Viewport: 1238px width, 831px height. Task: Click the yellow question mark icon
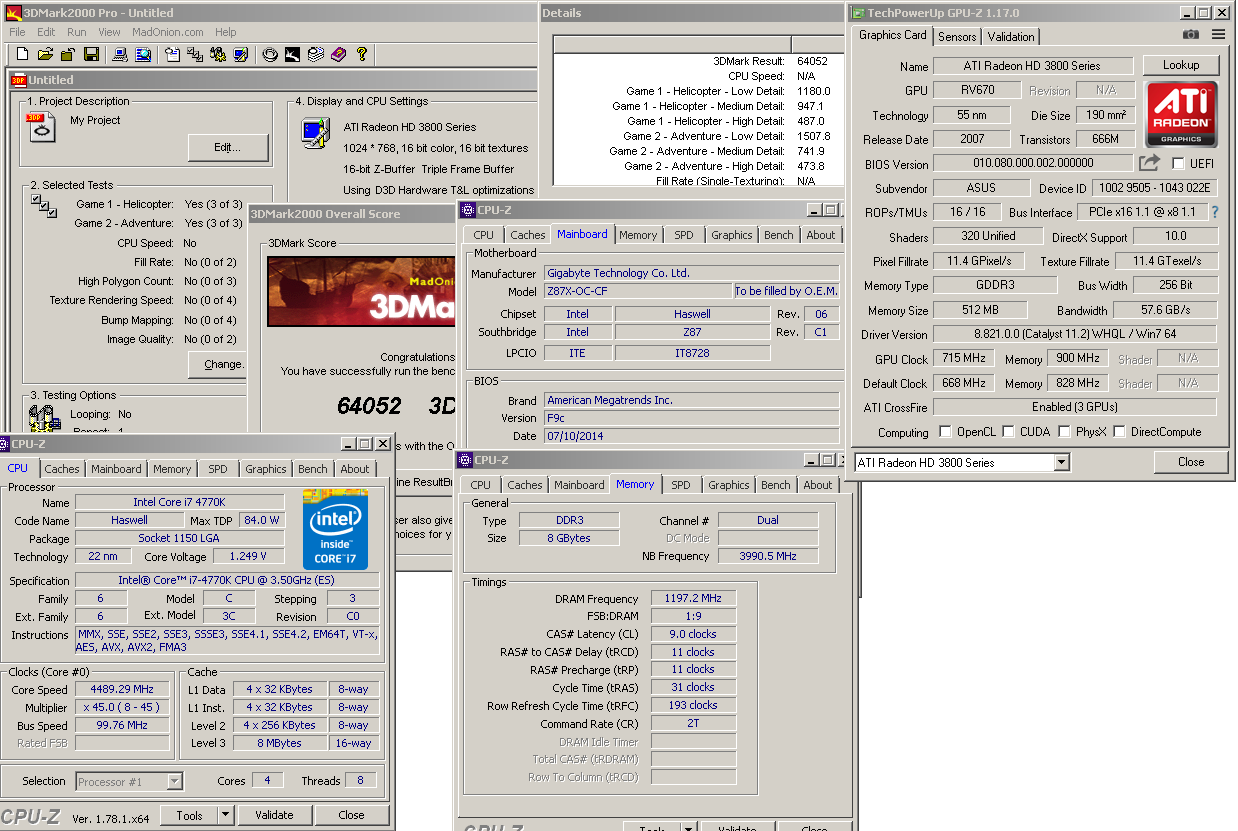[362, 54]
